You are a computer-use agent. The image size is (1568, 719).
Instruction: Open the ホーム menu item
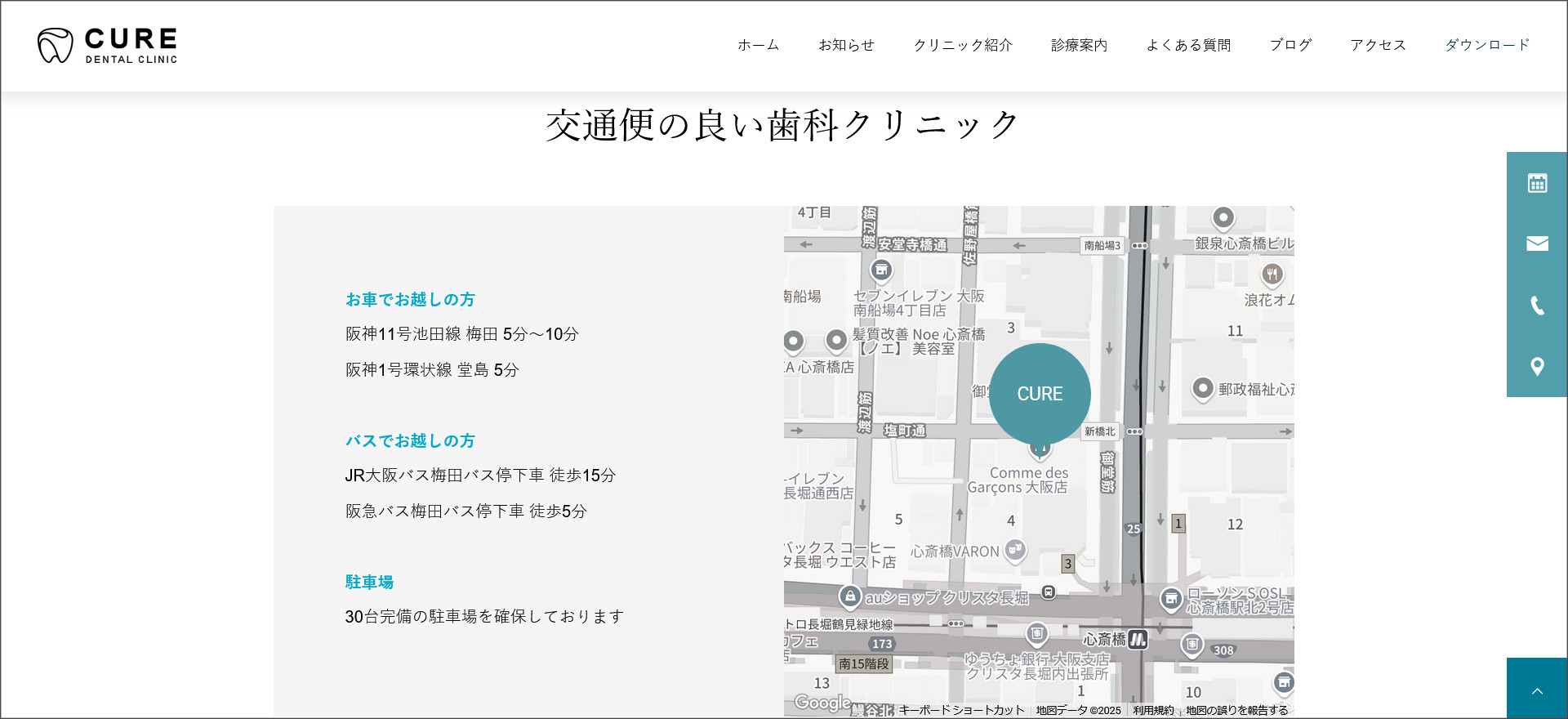[x=758, y=45]
